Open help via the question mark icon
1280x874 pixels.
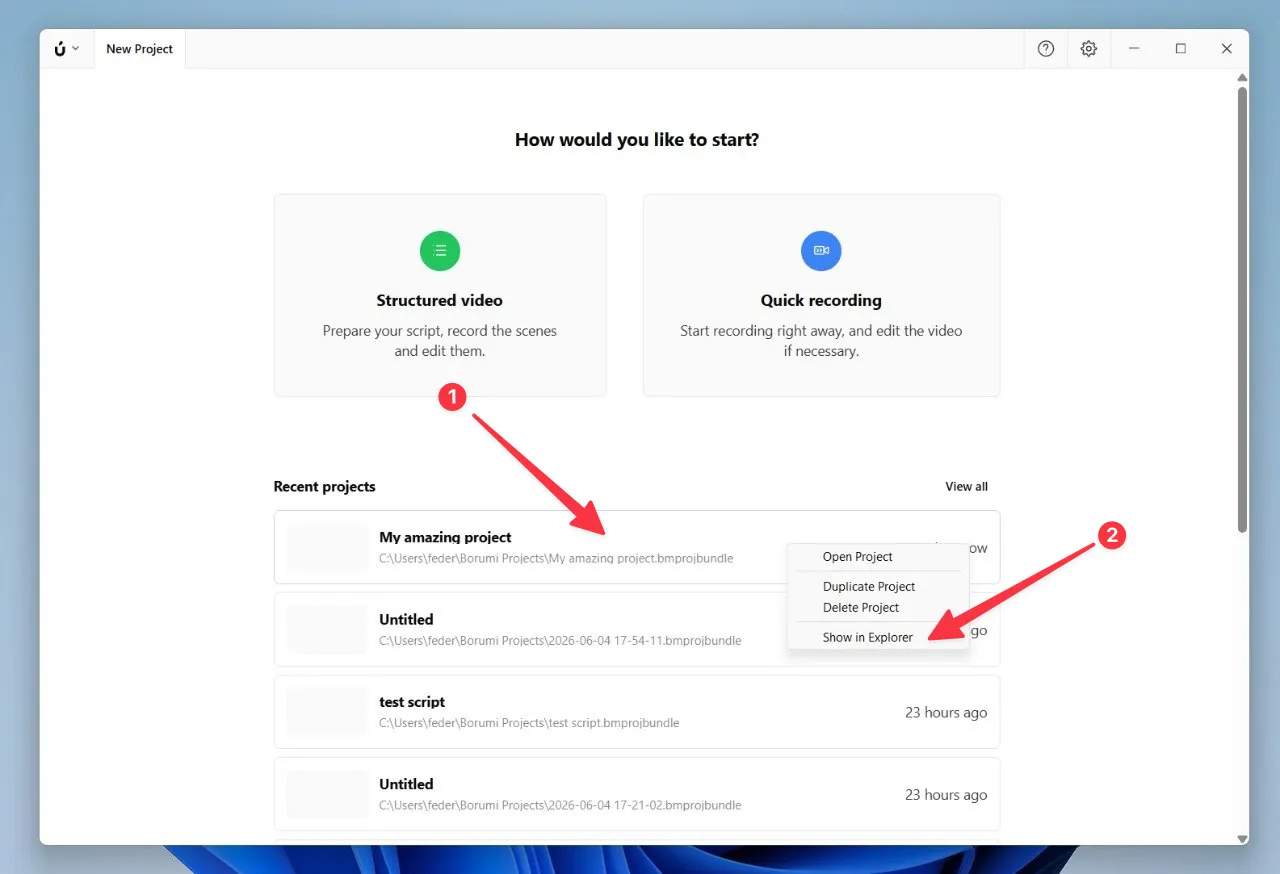1046,49
